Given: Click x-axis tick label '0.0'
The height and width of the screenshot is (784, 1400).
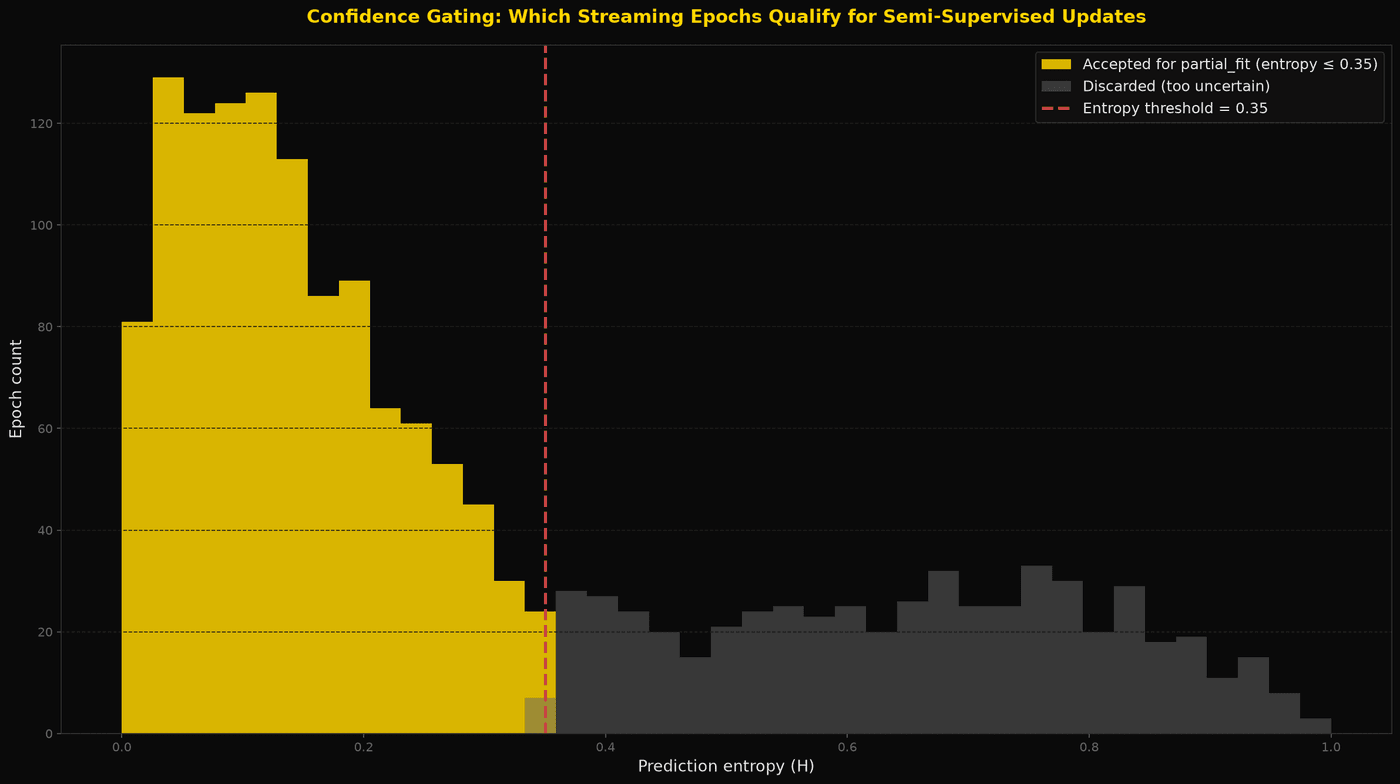Looking at the screenshot, I should (122, 747).
